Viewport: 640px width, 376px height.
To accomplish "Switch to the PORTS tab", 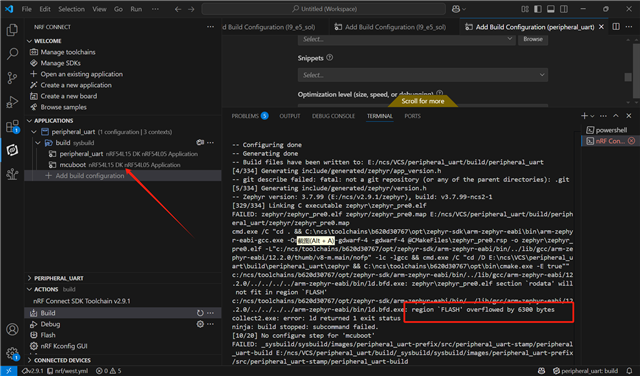I will [412, 116].
